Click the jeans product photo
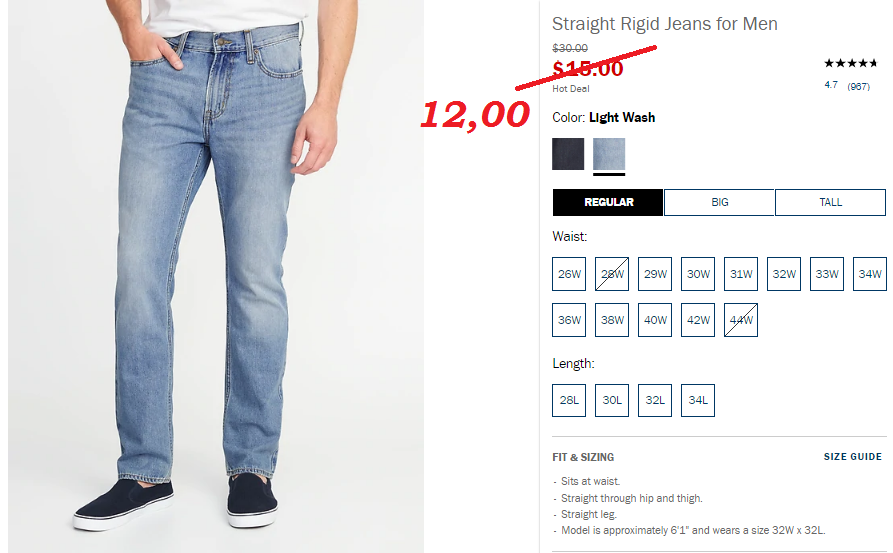 [x=216, y=276]
